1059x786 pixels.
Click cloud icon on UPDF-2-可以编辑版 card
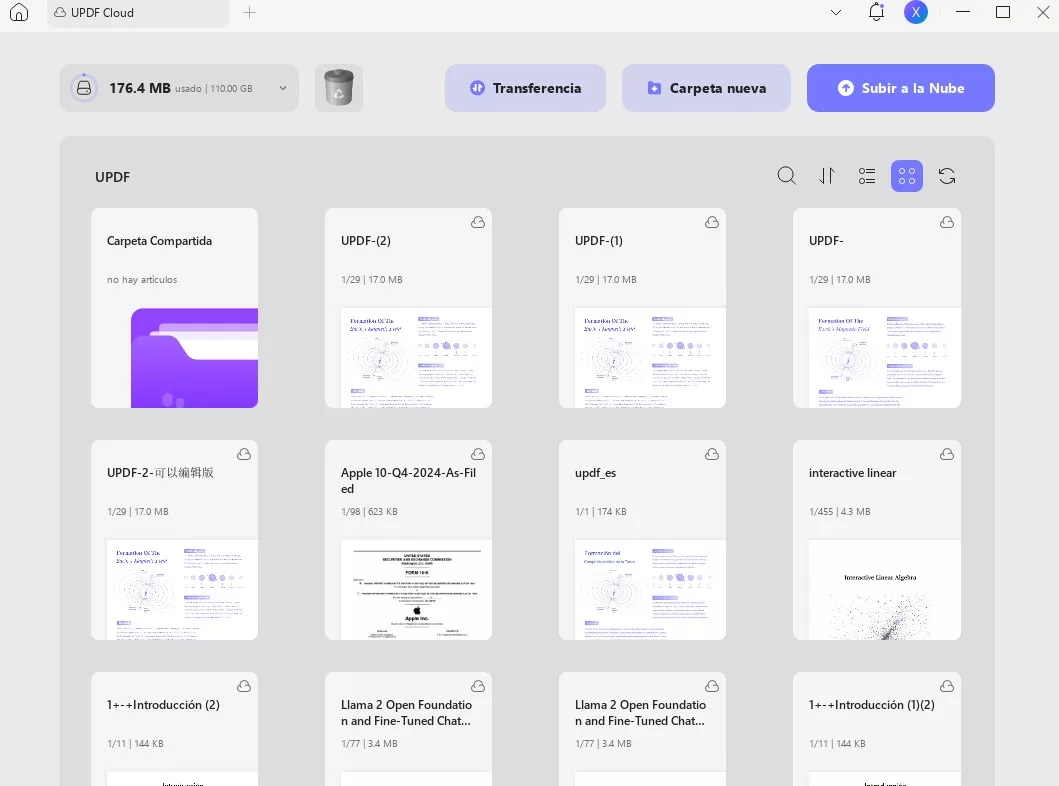coord(244,454)
